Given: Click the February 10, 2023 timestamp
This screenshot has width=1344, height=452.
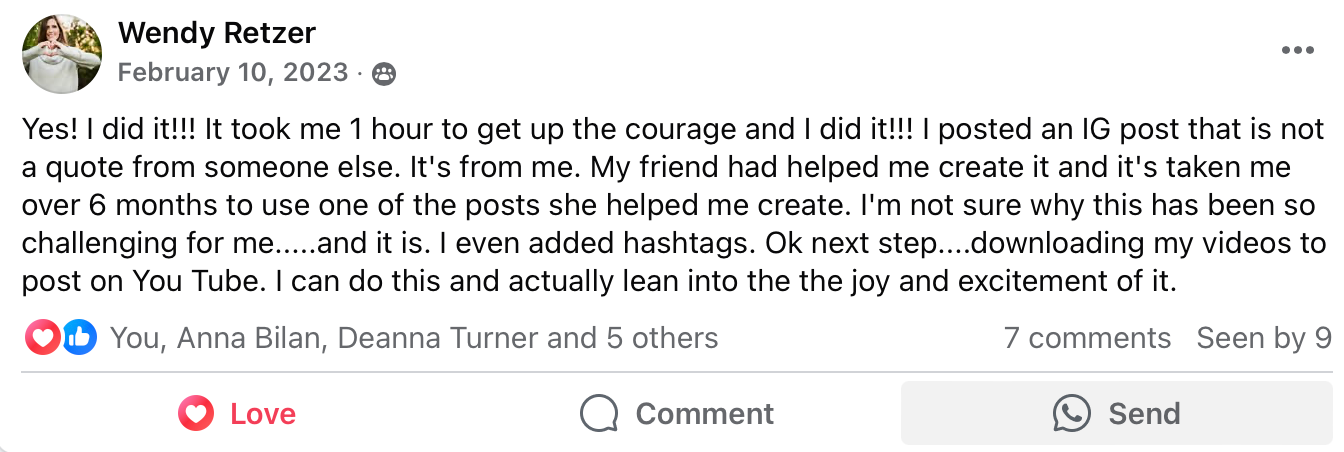Looking at the screenshot, I should pos(232,73).
